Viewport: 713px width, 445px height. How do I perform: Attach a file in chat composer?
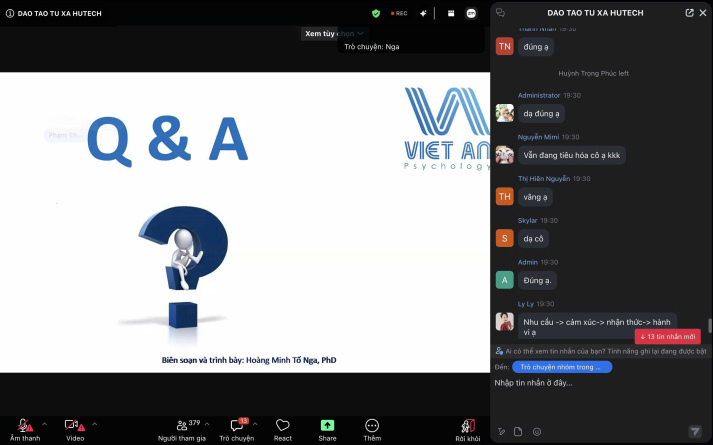tap(518, 431)
